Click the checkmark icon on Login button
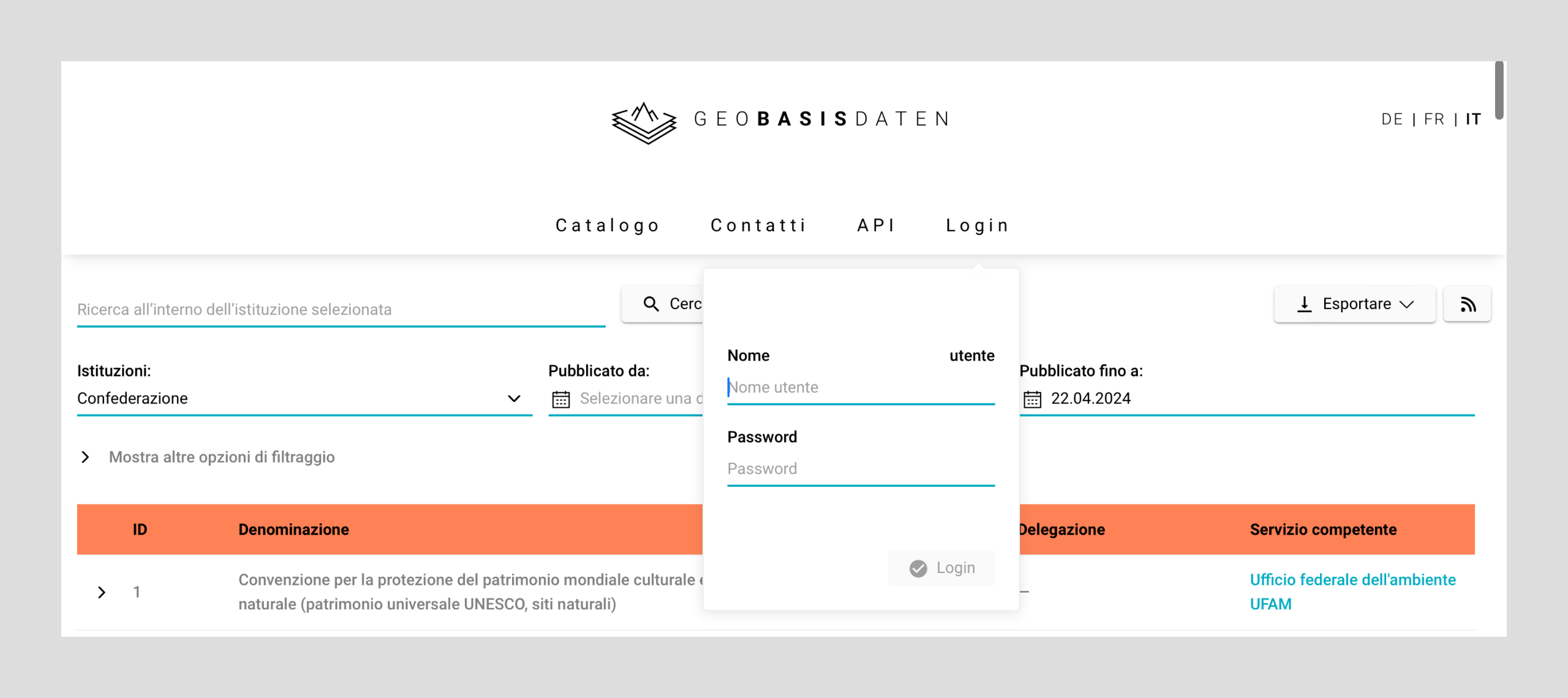The width and height of the screenshot is (1568, 698). 918,568
